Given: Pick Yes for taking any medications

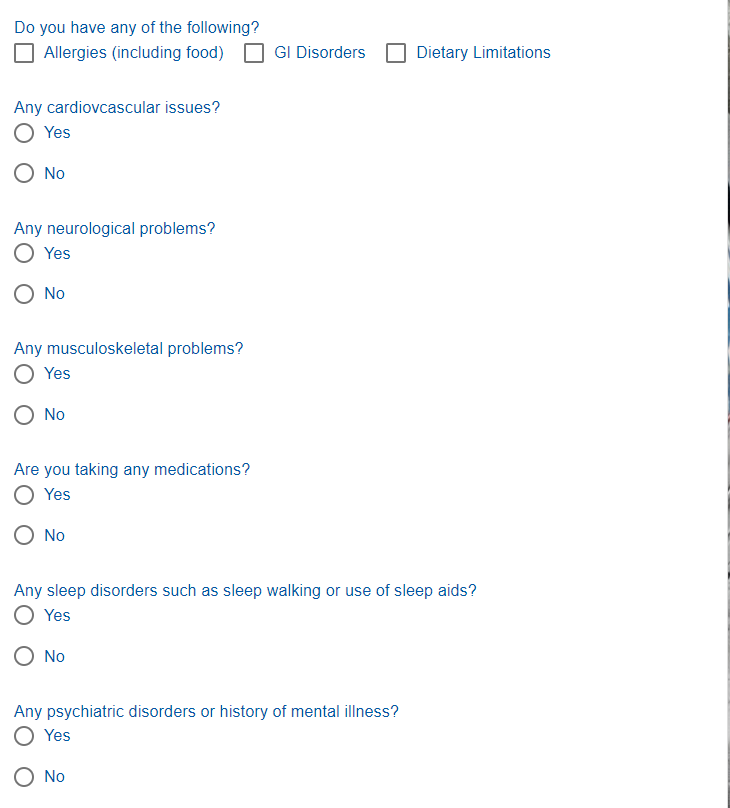Looking at the screenshot, I should pyautogui.click(x=24, y=495).
